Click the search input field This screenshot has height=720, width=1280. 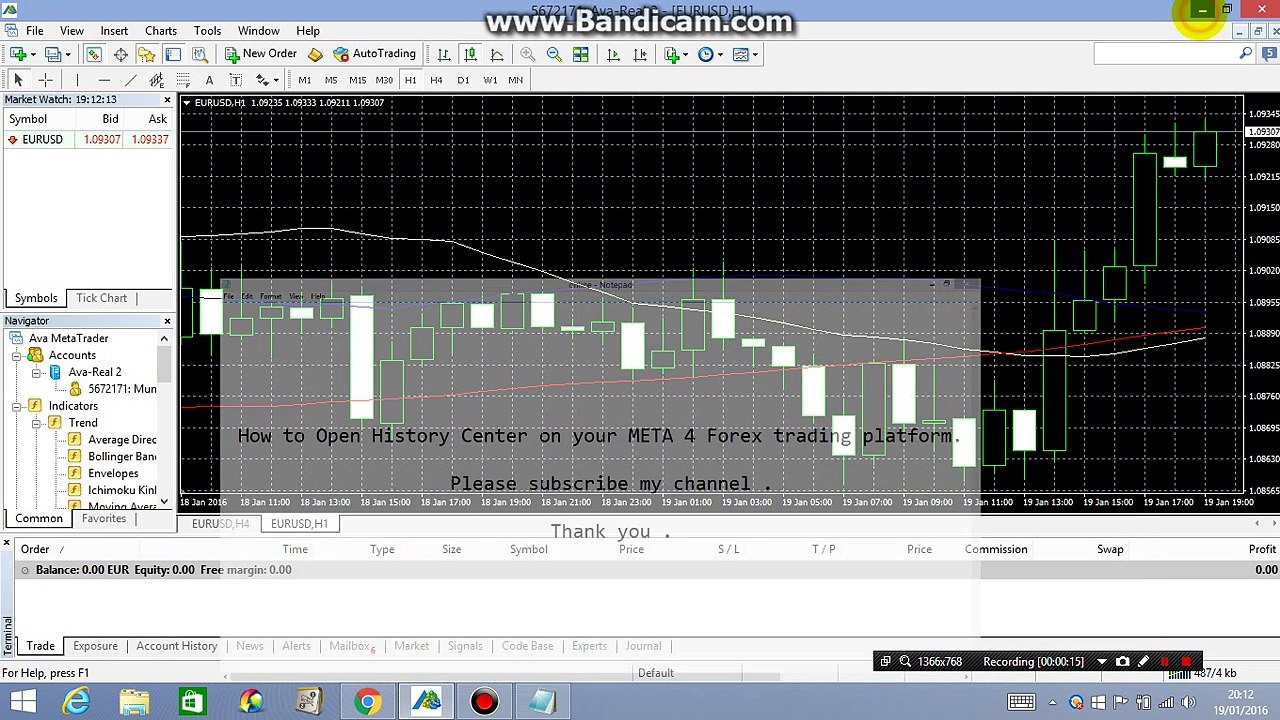pos(1165,54)
